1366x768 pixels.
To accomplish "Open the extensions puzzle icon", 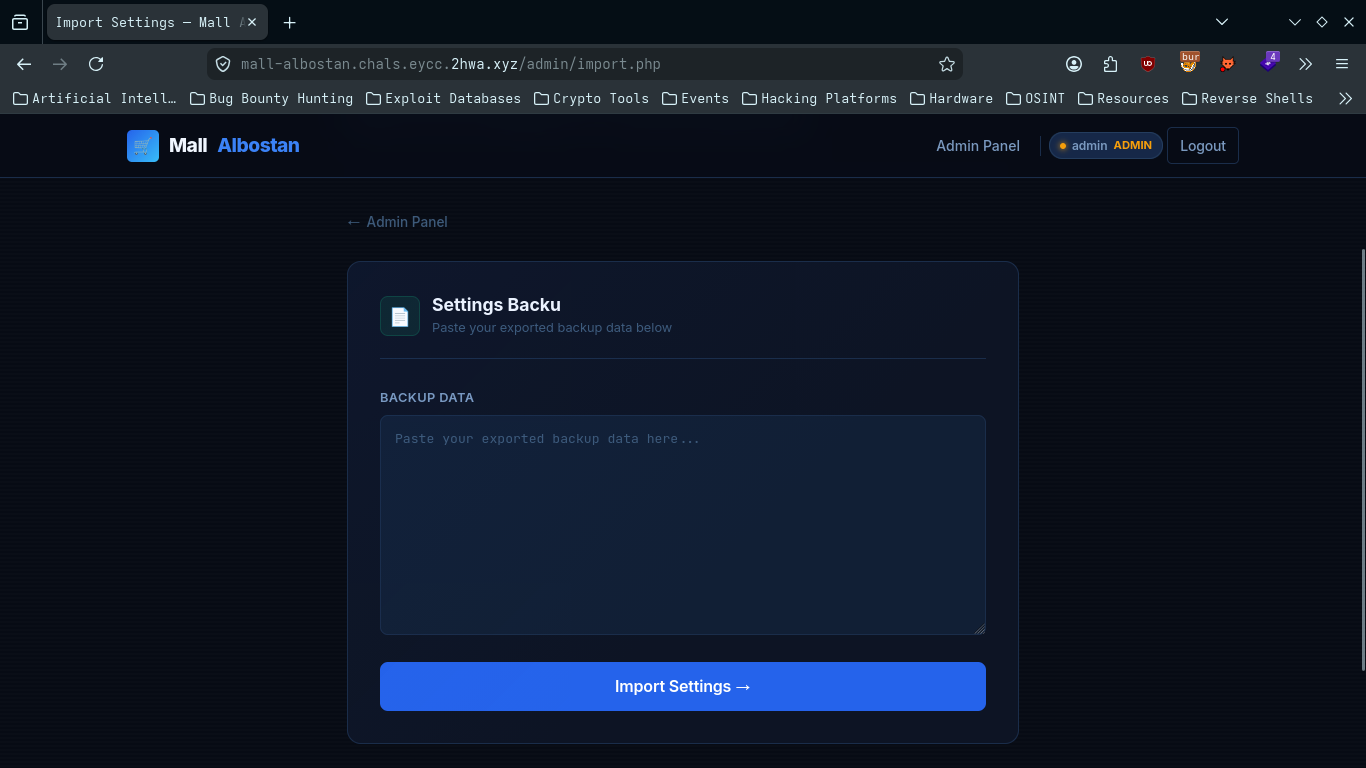I will [1110, 64].
